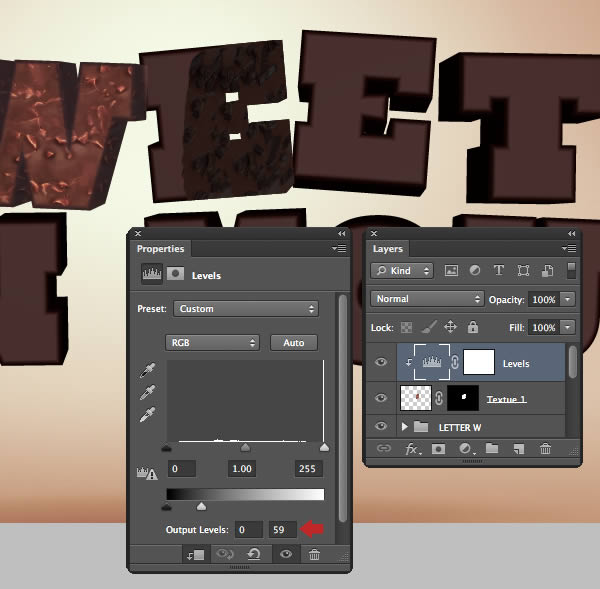Screen dimensions: 600x589
Task: Create new fill or adjustment layer icon
Action: click(466, 449)
